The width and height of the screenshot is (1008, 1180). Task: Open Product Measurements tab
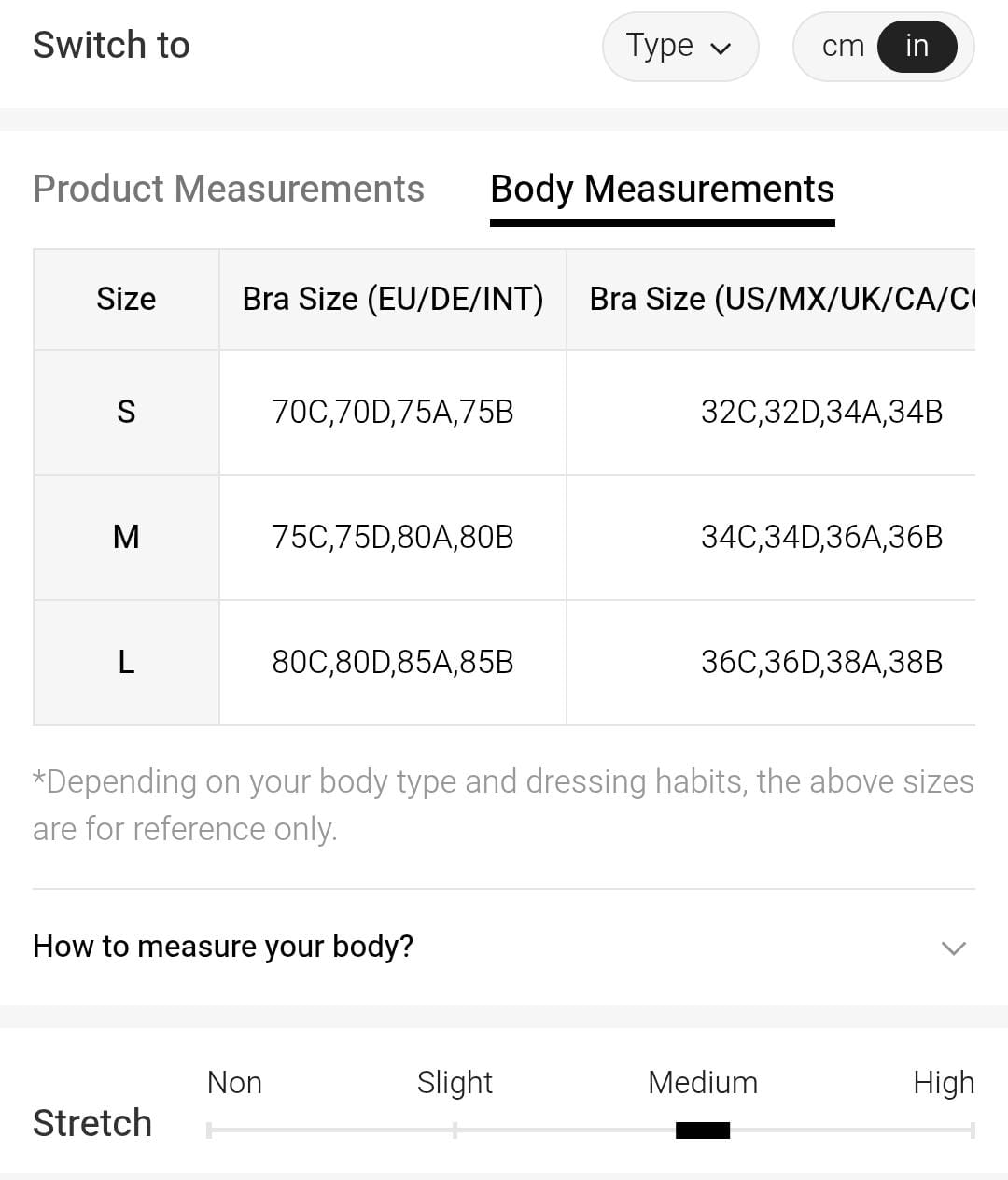point(229,189)
